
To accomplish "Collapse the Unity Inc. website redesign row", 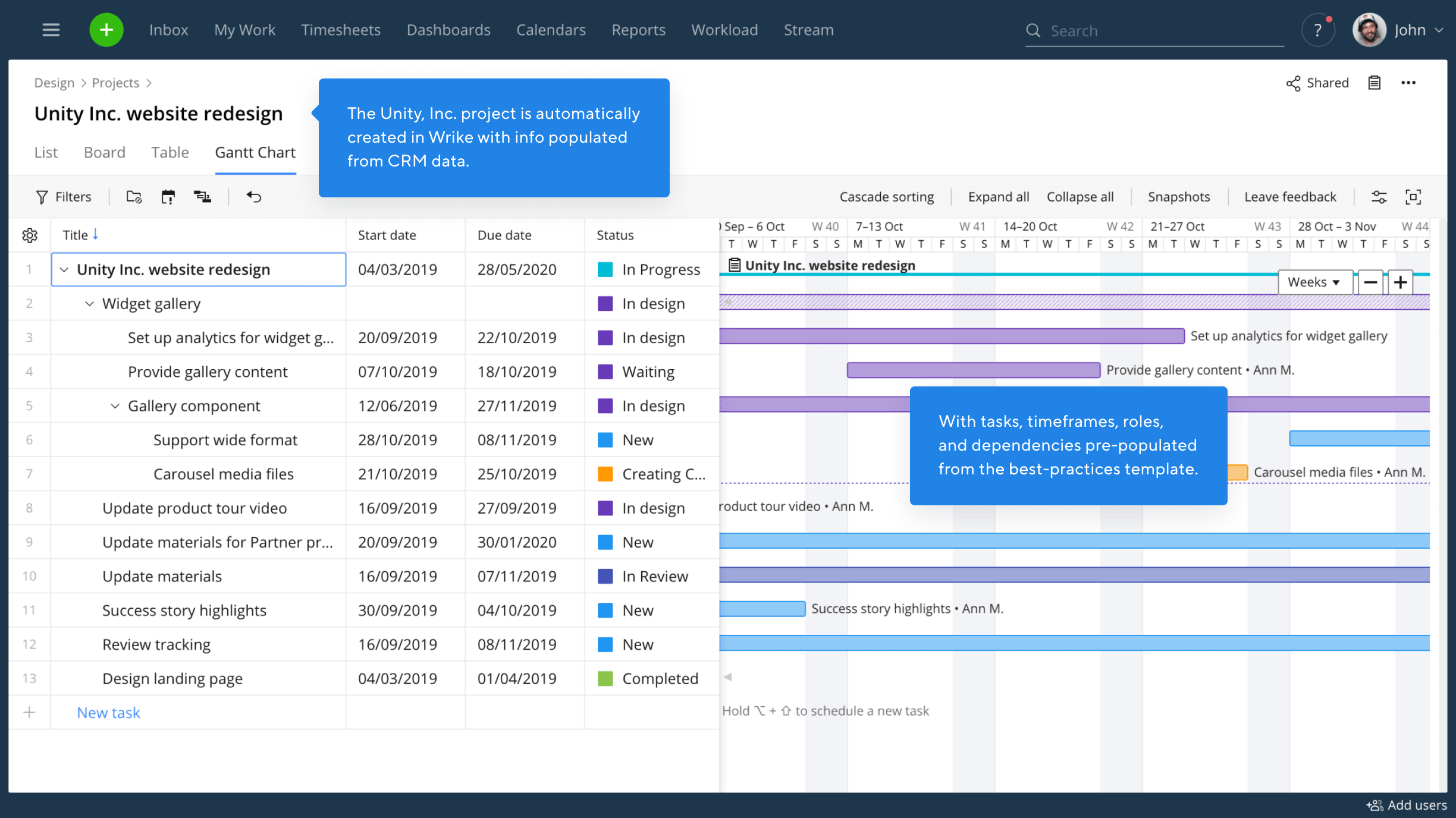I will [x=64, y=269].
